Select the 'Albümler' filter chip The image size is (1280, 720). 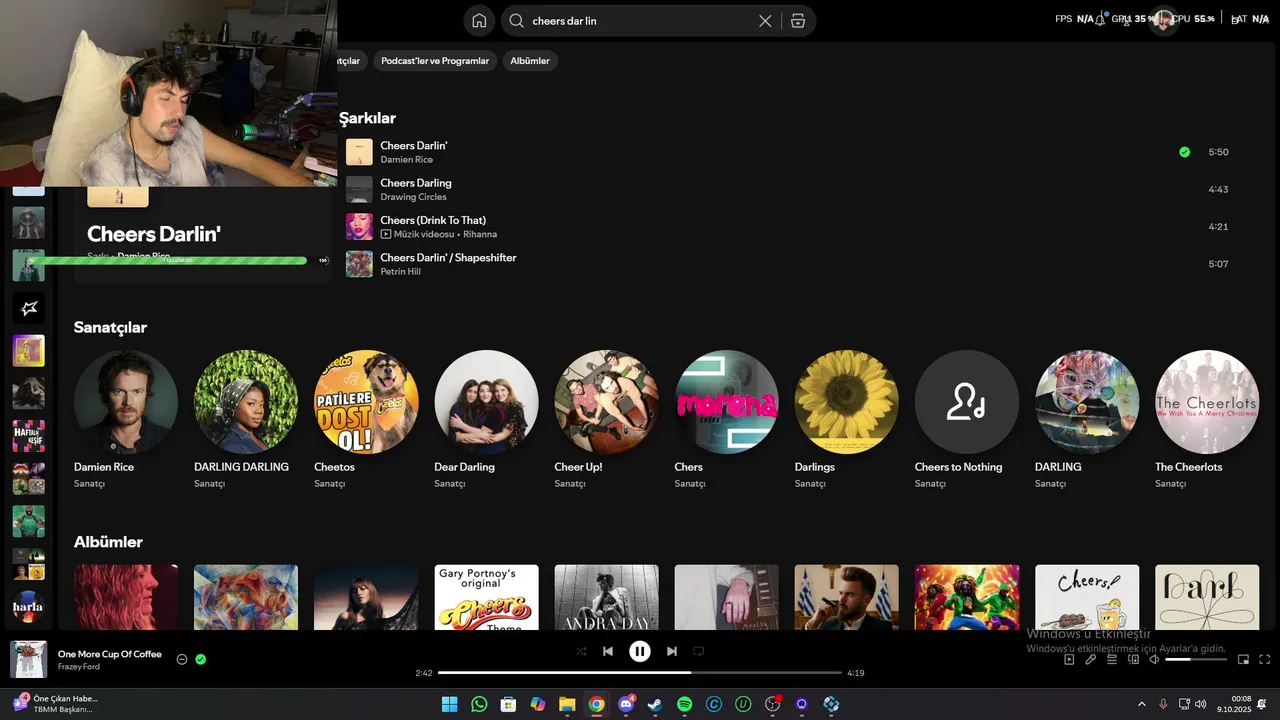click(x=530, y=61)
